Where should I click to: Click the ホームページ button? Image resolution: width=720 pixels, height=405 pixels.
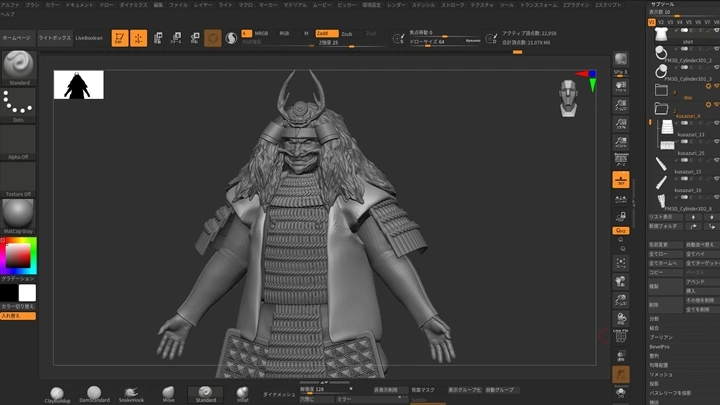click(17, 38)
